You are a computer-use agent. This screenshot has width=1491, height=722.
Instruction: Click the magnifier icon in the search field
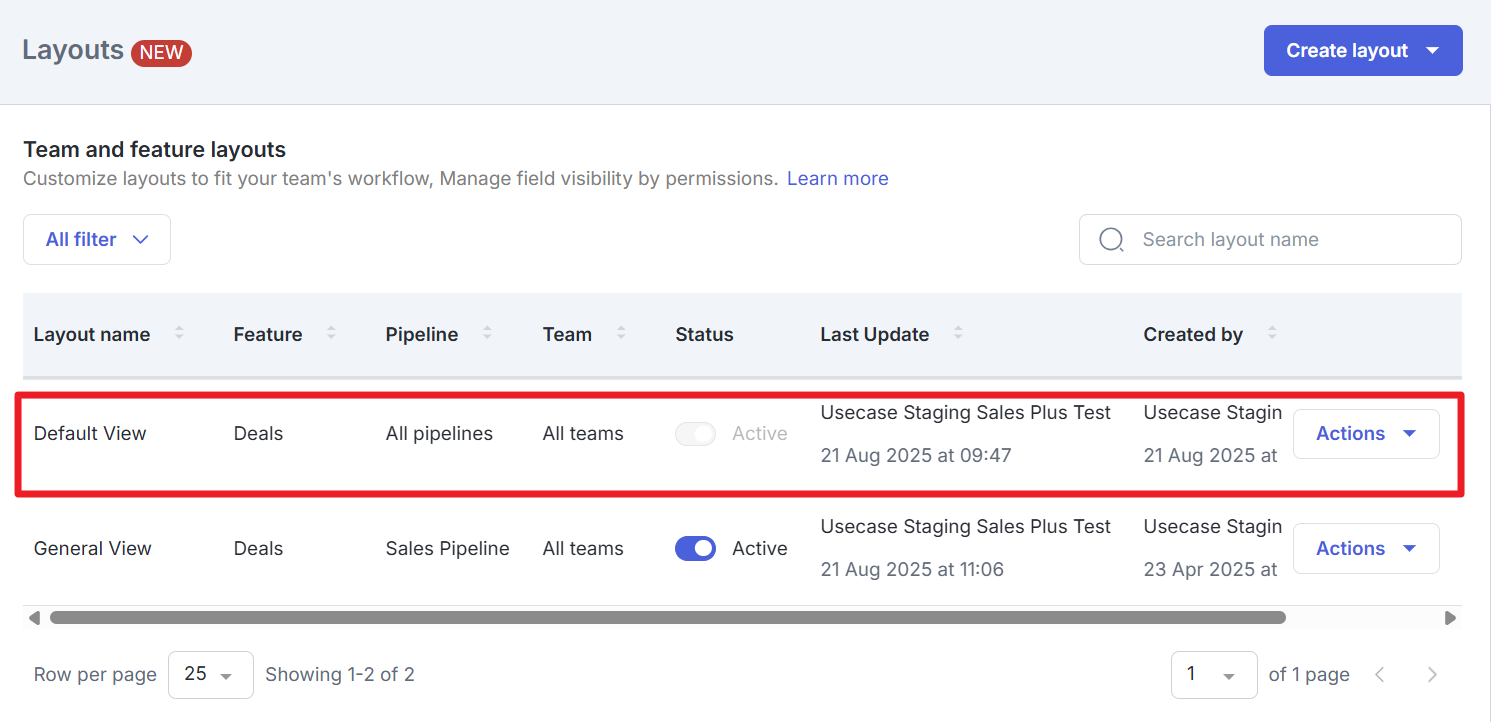[x=1111, y=239]
